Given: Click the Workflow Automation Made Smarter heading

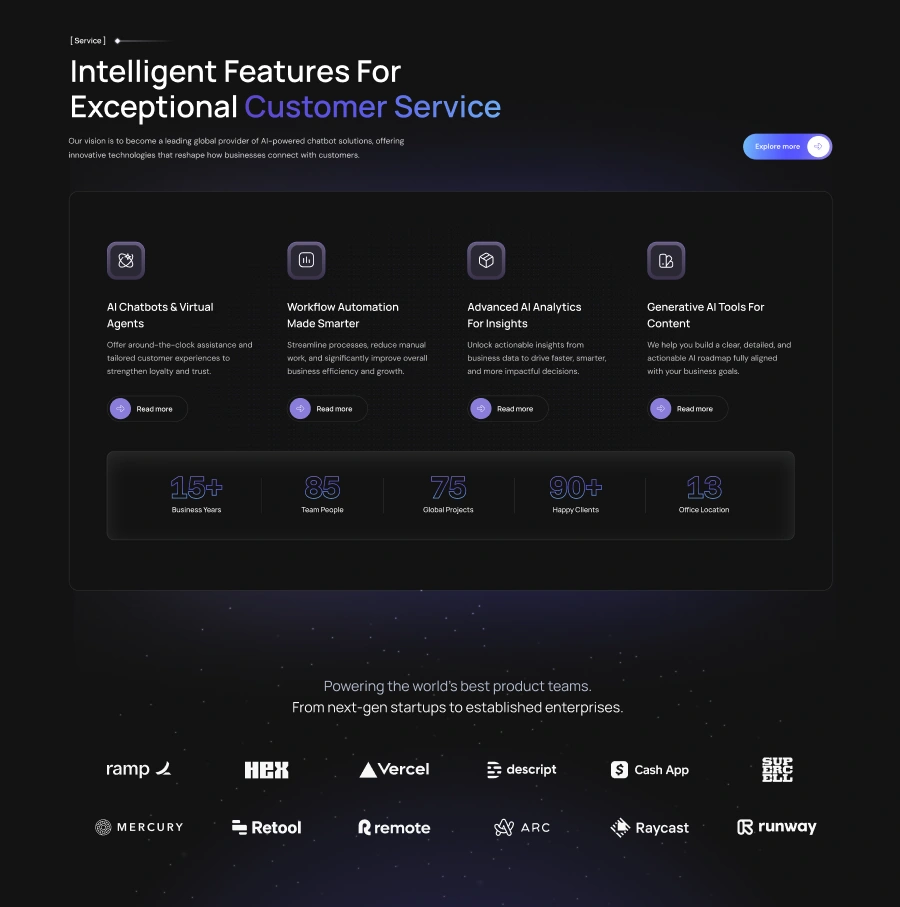Looking at the screenshot, I should pos(343,315).
